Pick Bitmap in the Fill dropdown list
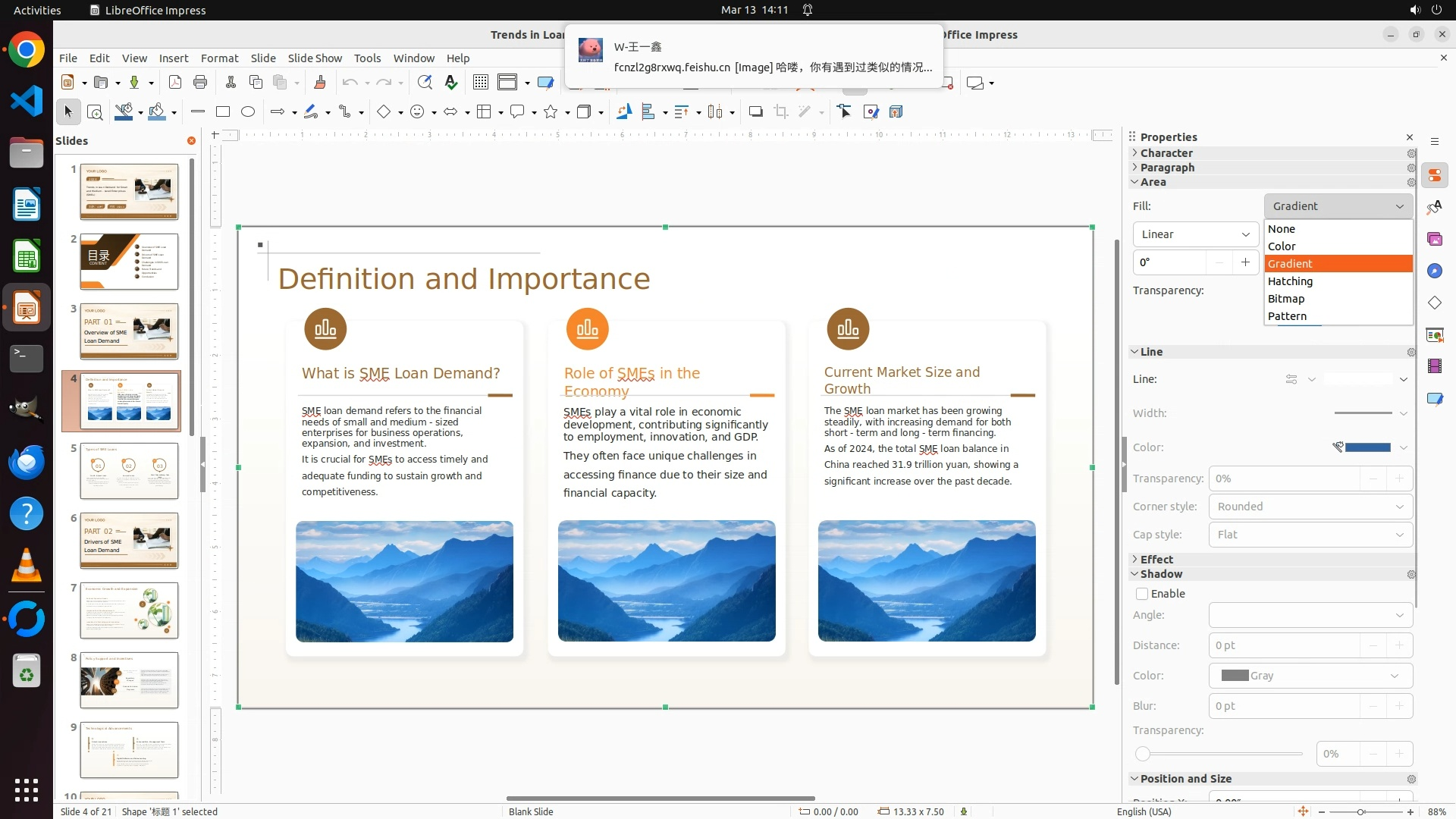Image resolution: width=1456 pixels, height=819 pixels. tap(1286, 299)
